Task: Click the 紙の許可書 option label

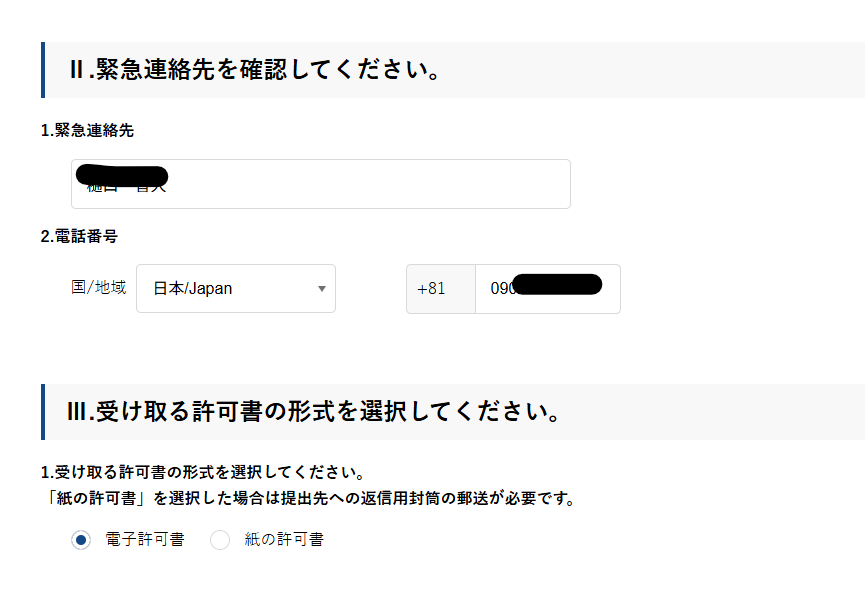Action: pyautogui.click(x=284, y=540)
